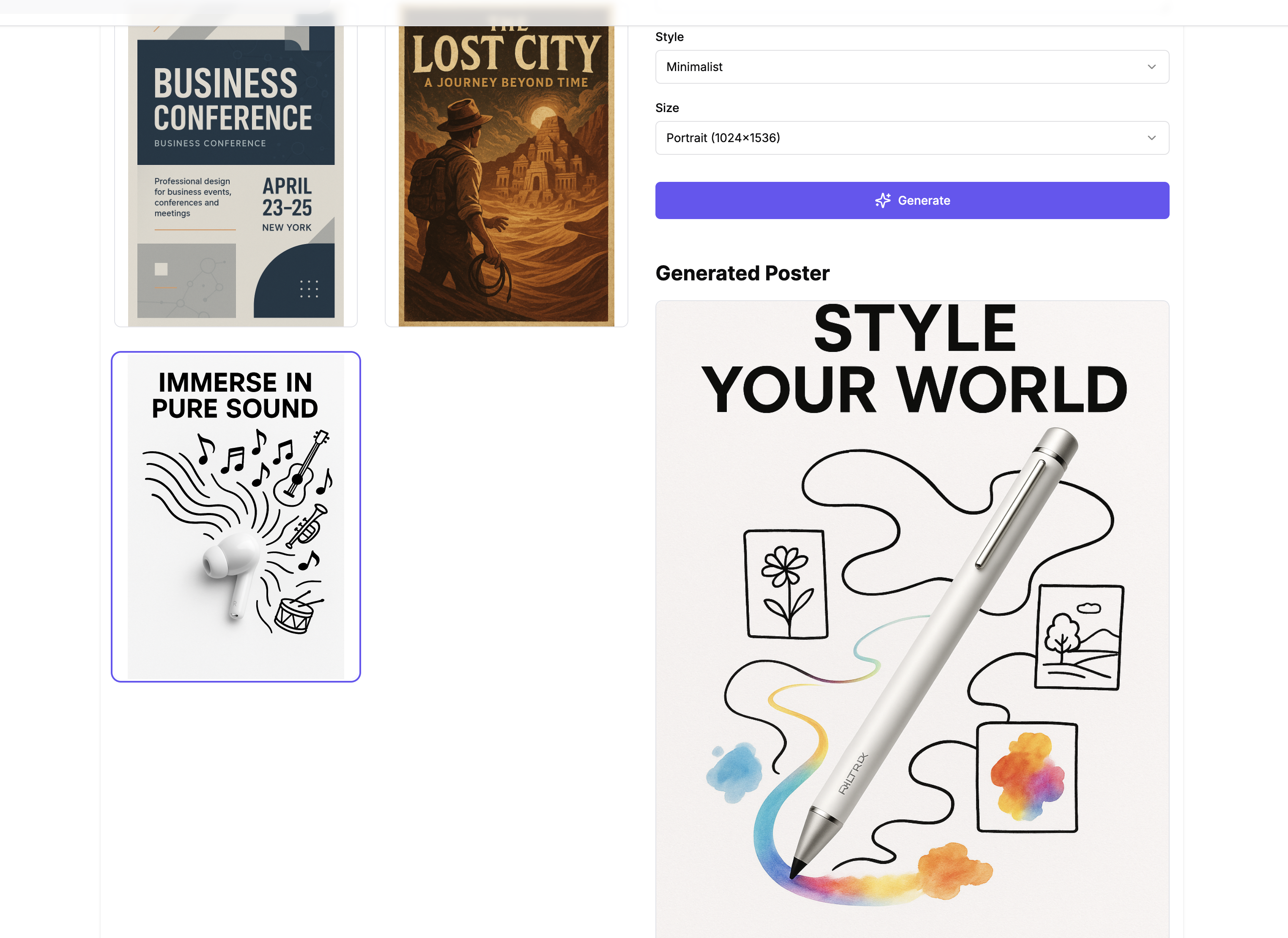
Task: Open the Size dropdown showing Portrait
Action: click(x=912, y=138)
